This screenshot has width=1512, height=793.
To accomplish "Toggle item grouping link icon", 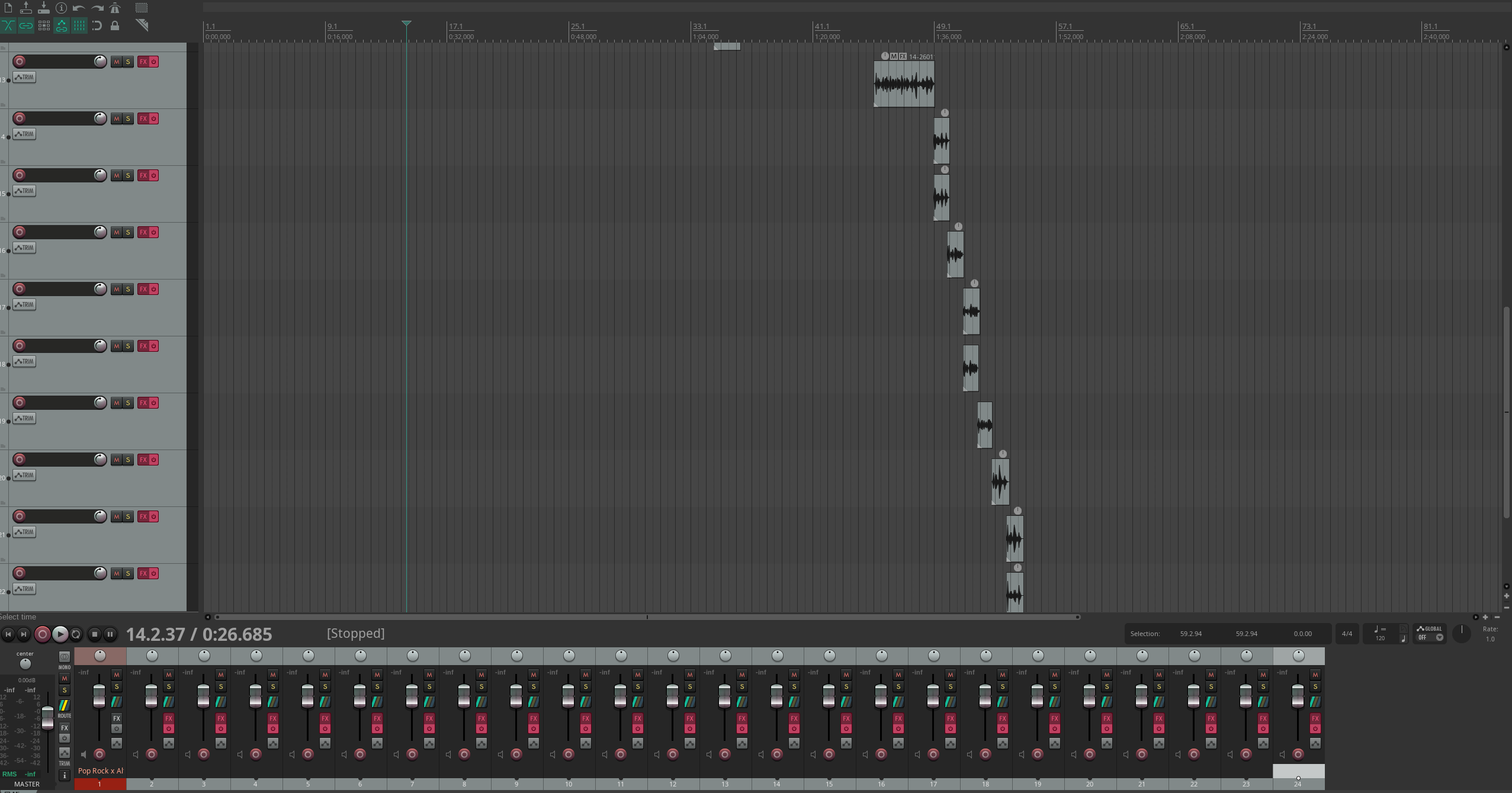I will pos(26,25).
